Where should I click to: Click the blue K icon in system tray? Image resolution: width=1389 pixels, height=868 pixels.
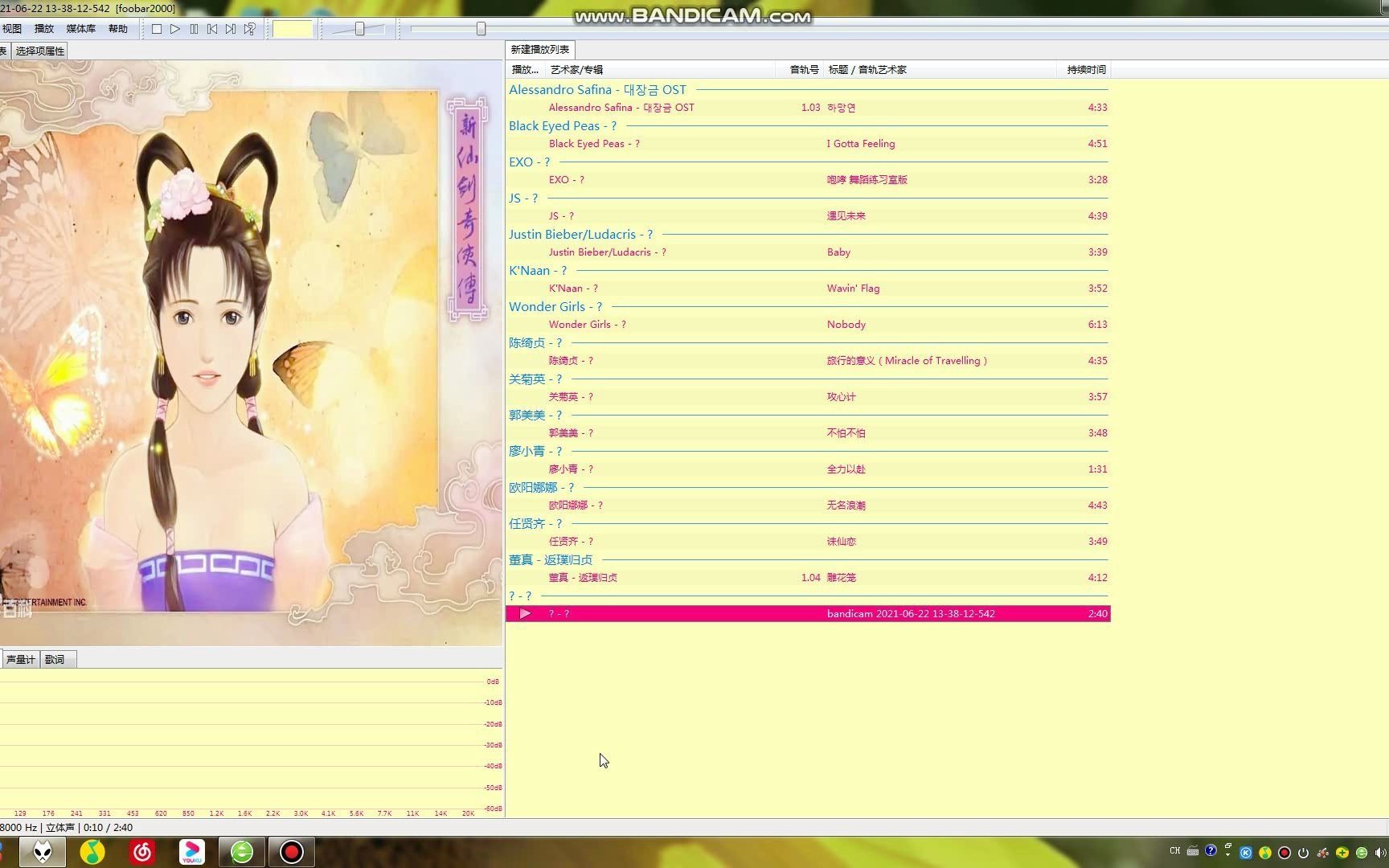tap(1246, 853)
